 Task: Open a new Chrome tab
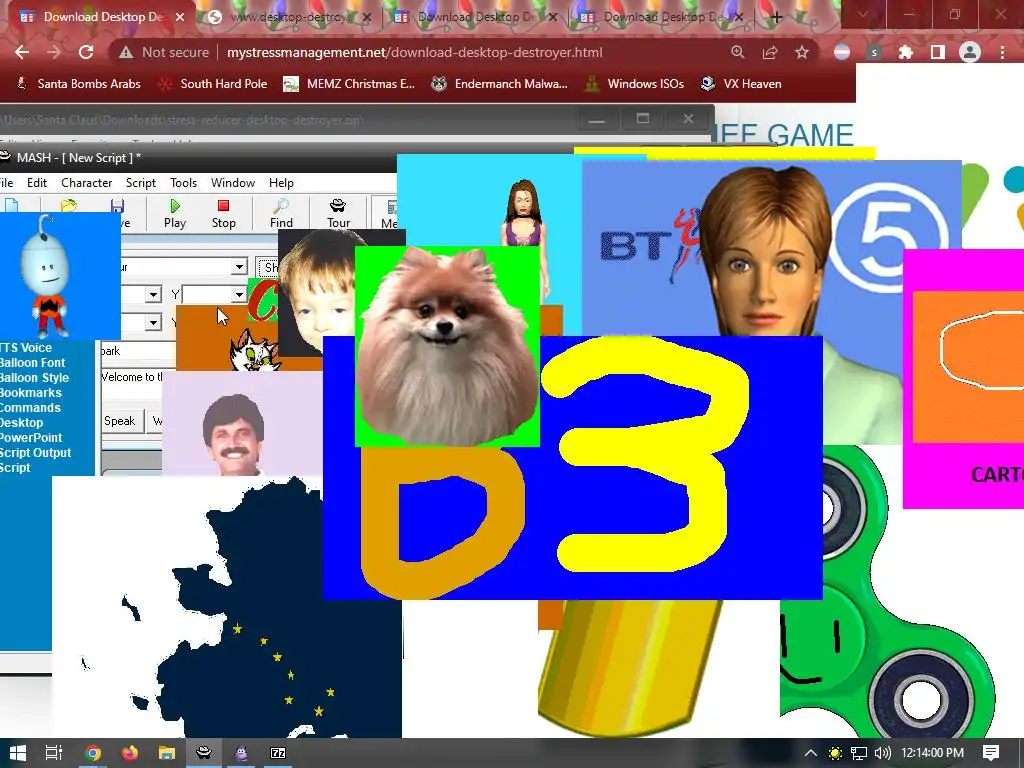click(x=776, y=18)
